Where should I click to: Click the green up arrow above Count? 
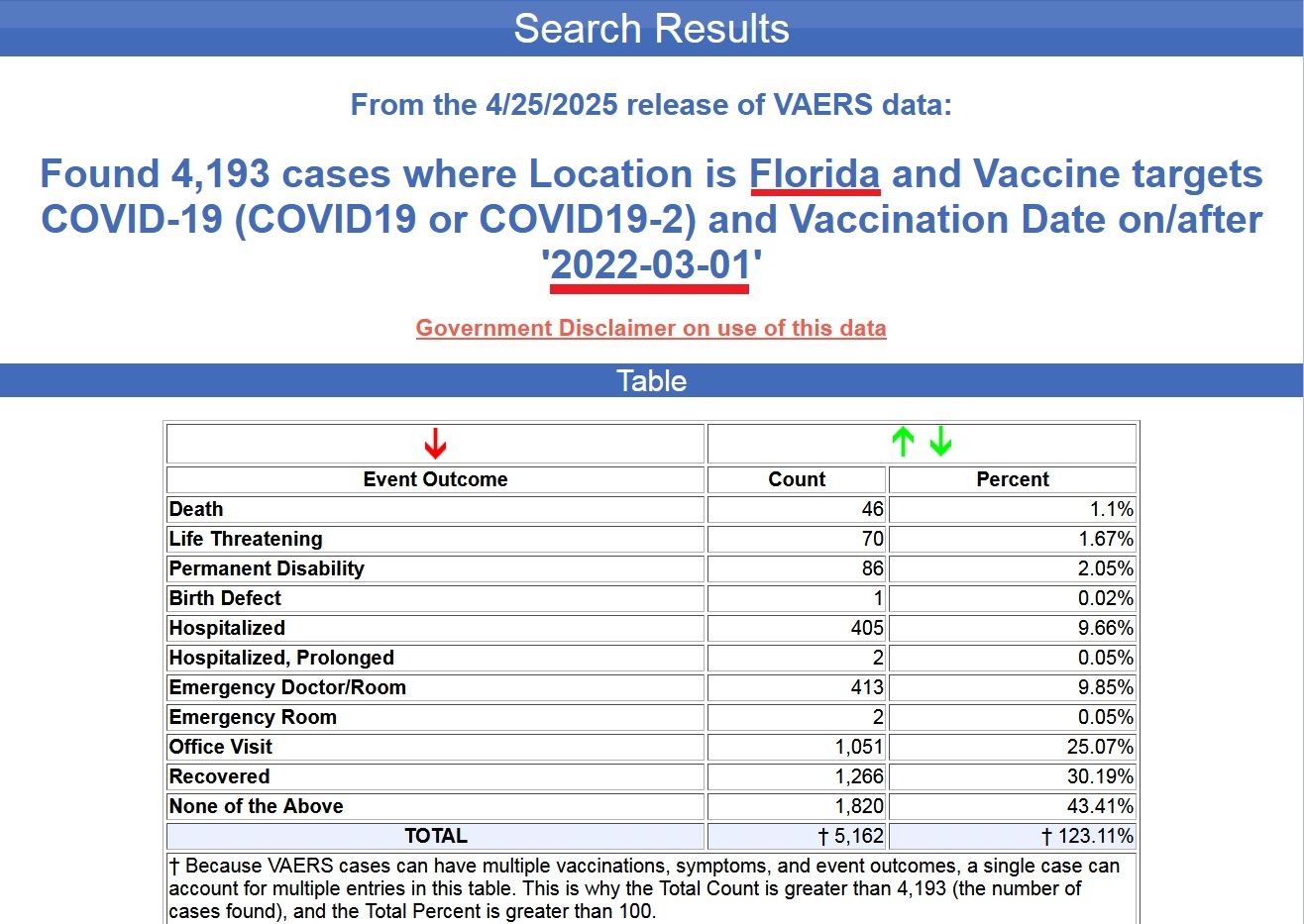tap(902, 442)
